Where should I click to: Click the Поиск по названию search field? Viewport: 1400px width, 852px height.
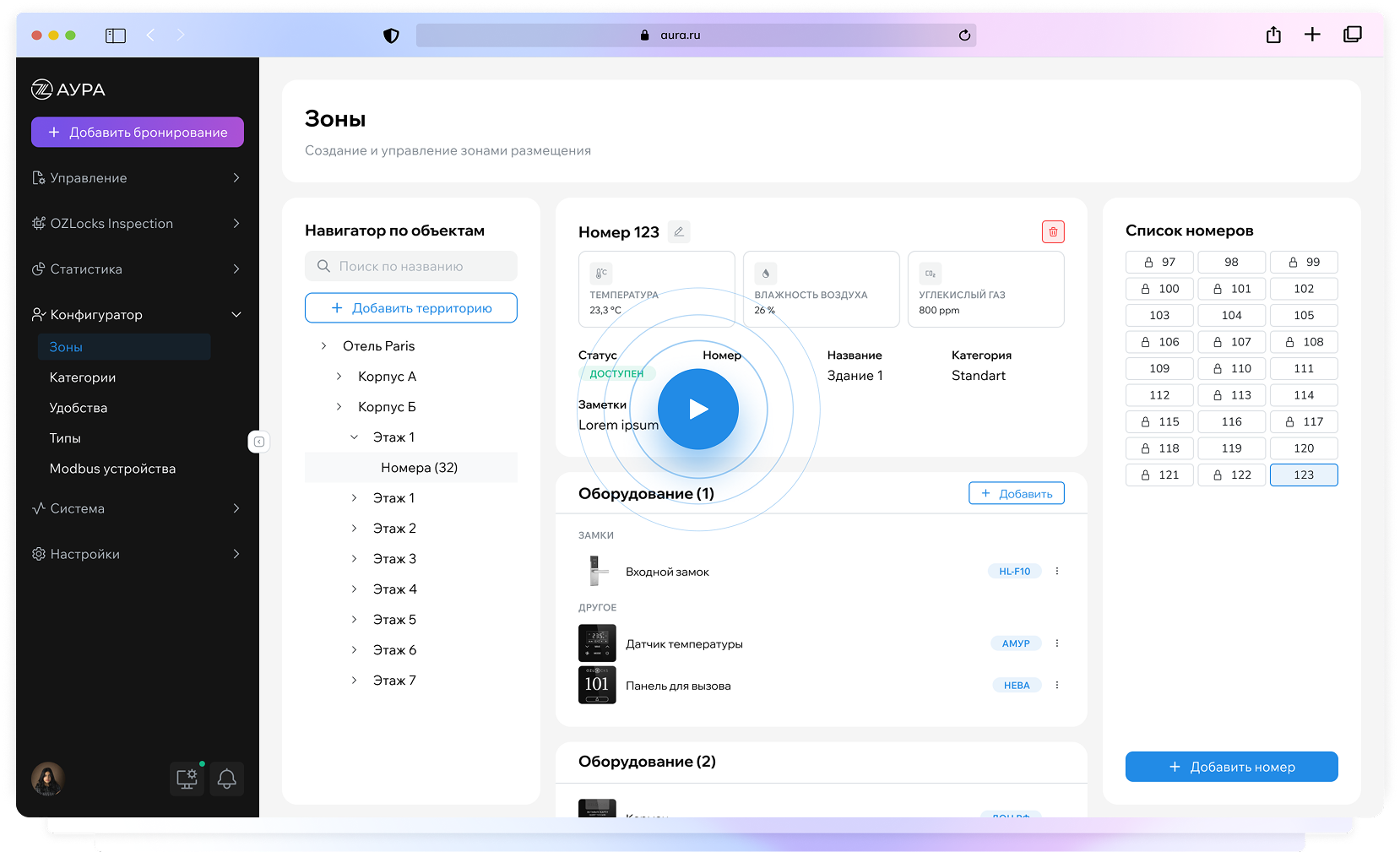pyautogui.click(x=411, y=266)
